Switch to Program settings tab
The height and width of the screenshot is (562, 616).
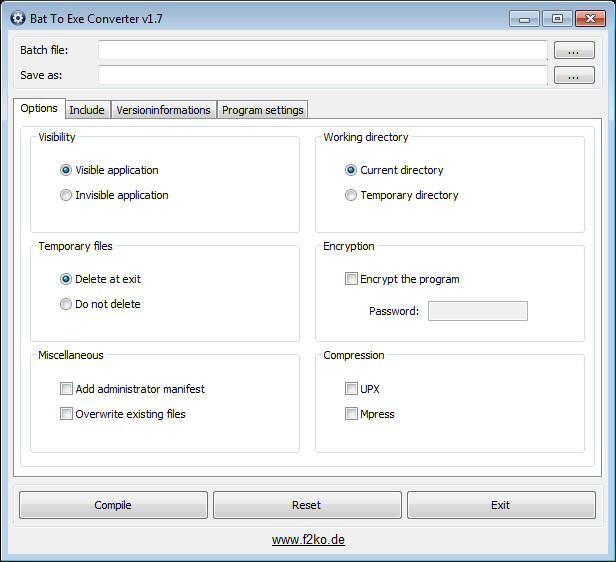262,110
